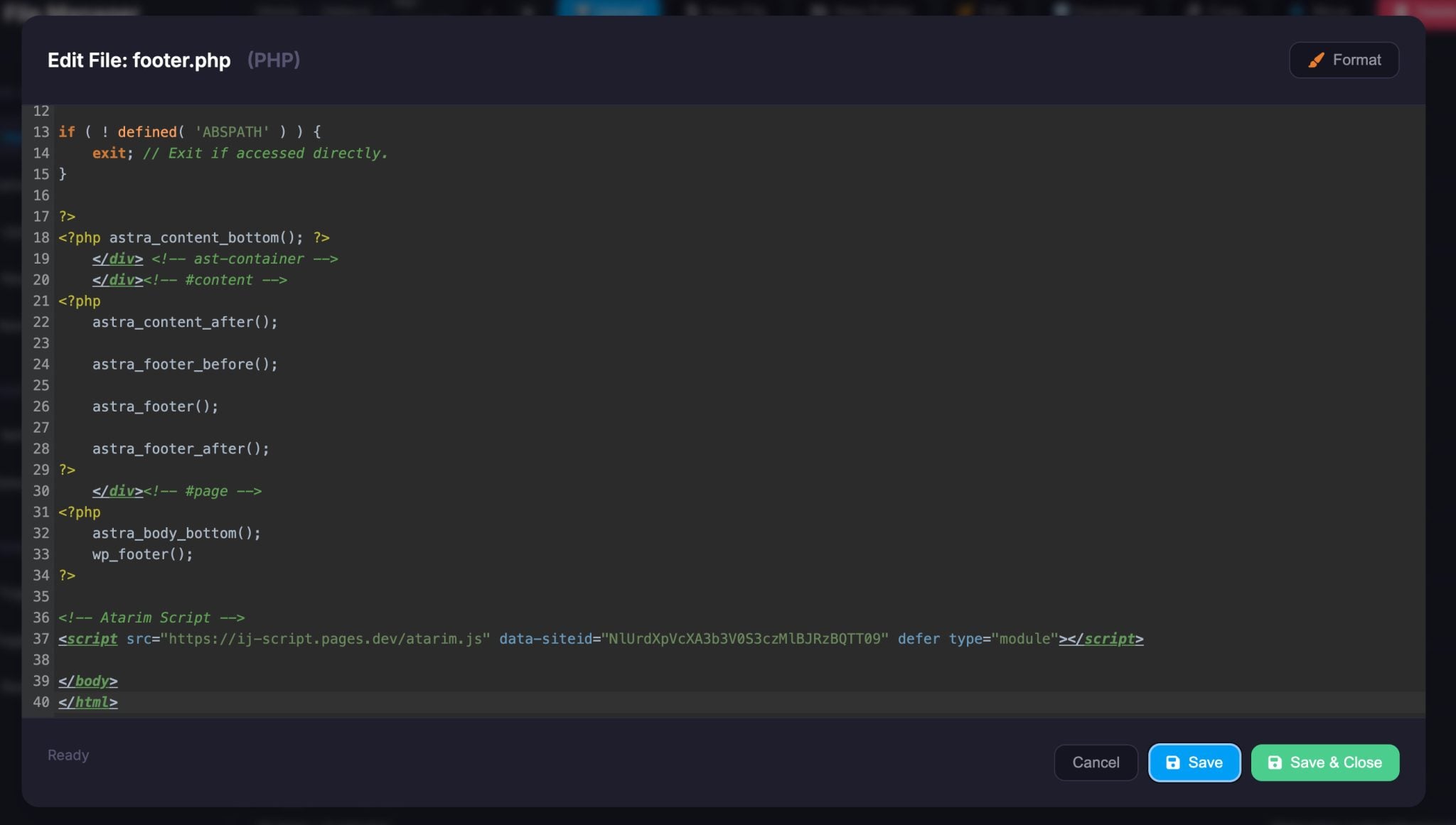Click the data-siteid attribute value

tap(744, 639)
